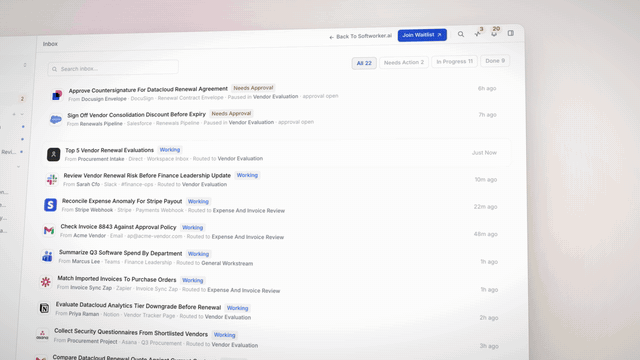
Task: Select sidebar item 'Revi...'
Action: pyautogui.click(x=9, y=152)
